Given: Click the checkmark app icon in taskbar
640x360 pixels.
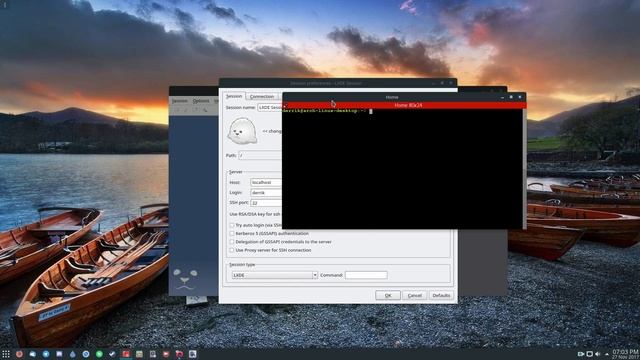Looking at the screenshot, I should [x=112, y=354].
